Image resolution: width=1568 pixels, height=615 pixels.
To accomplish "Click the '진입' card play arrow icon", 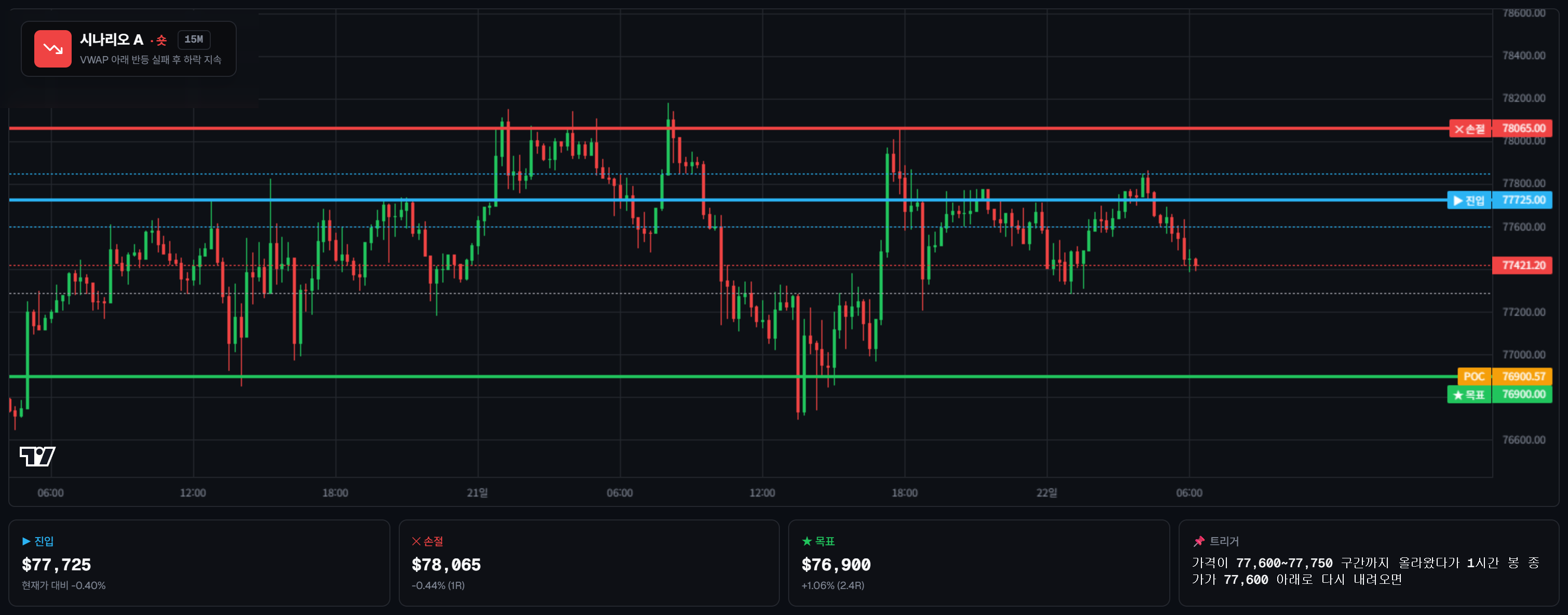I will tap(26, 541).
